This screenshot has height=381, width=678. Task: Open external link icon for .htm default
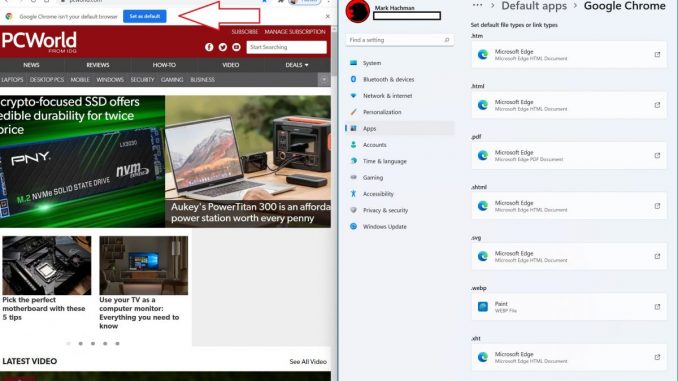point(657,54)
